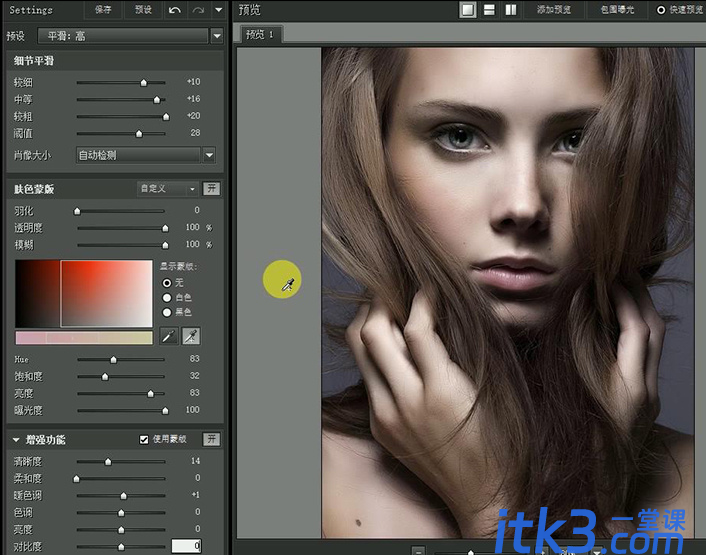This screenshot has width=706, height=555.
Task: Pick the eyedropper-plus tool to add skin tone
Action: [191, 336]
